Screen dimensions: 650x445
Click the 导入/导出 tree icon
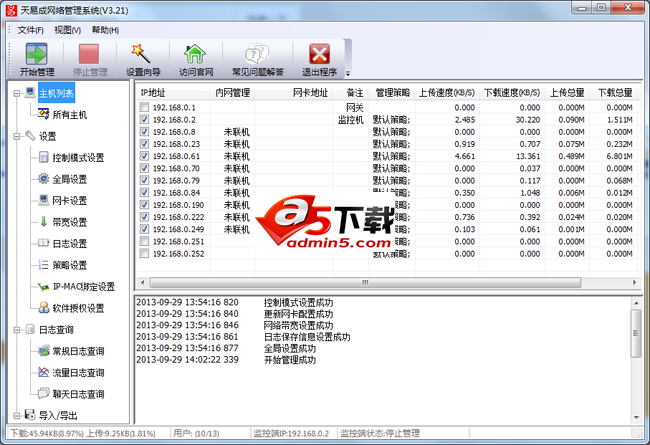pyautogui.click(x=30, y=414)
